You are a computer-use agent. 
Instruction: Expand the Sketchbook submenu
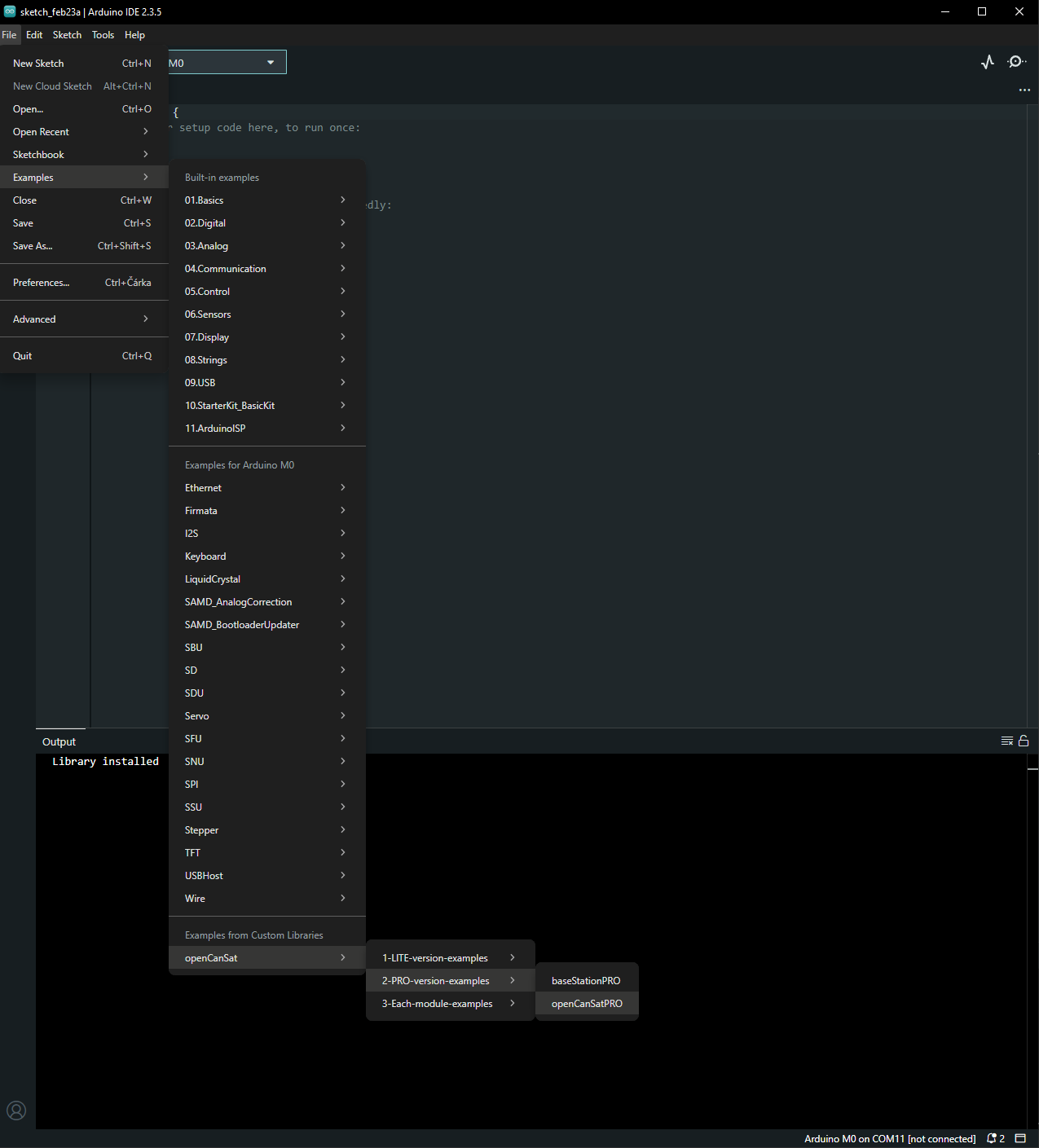[84, 155]
